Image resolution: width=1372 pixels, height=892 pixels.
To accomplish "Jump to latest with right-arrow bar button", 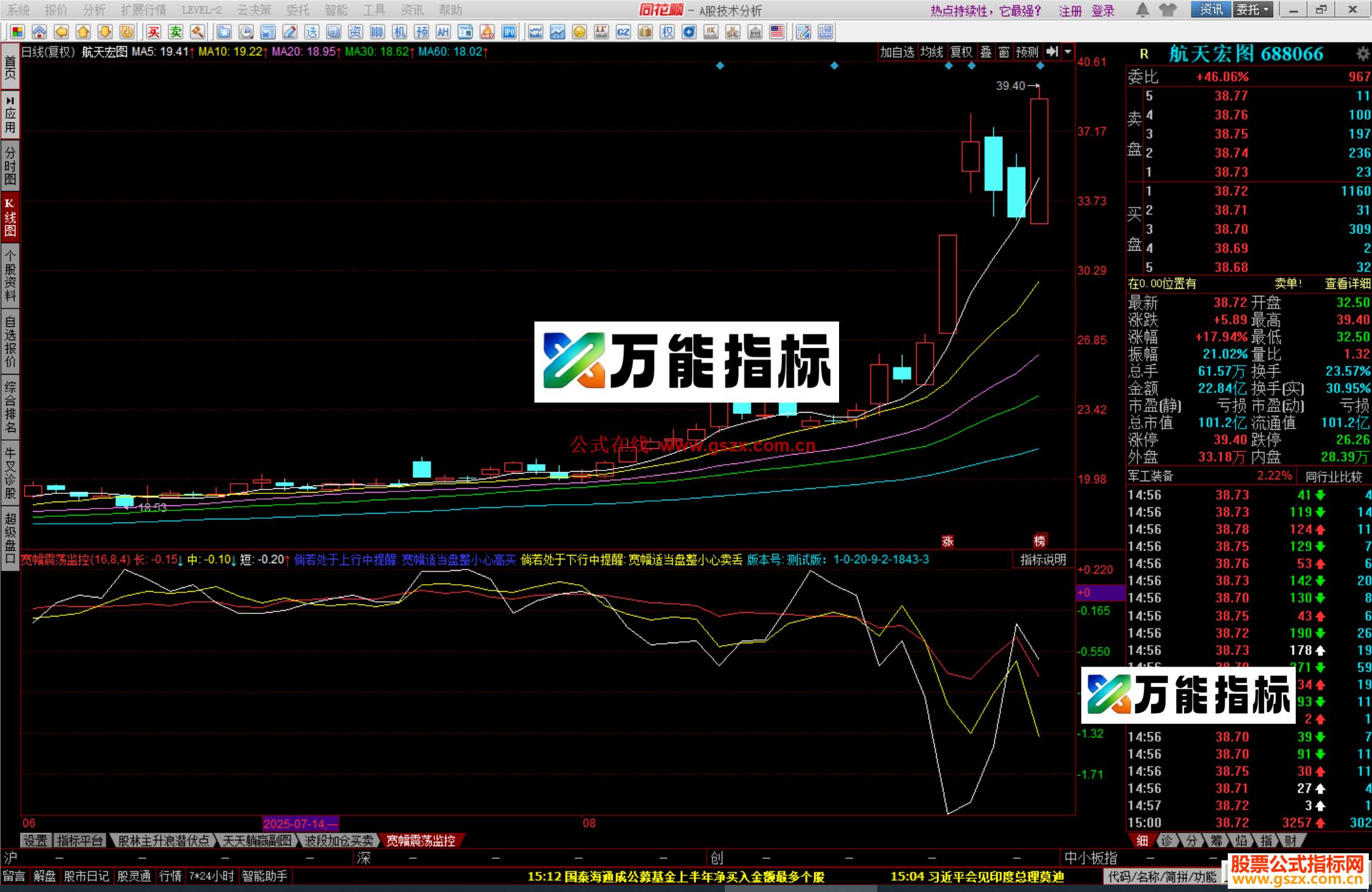I will pos(1052,52).
